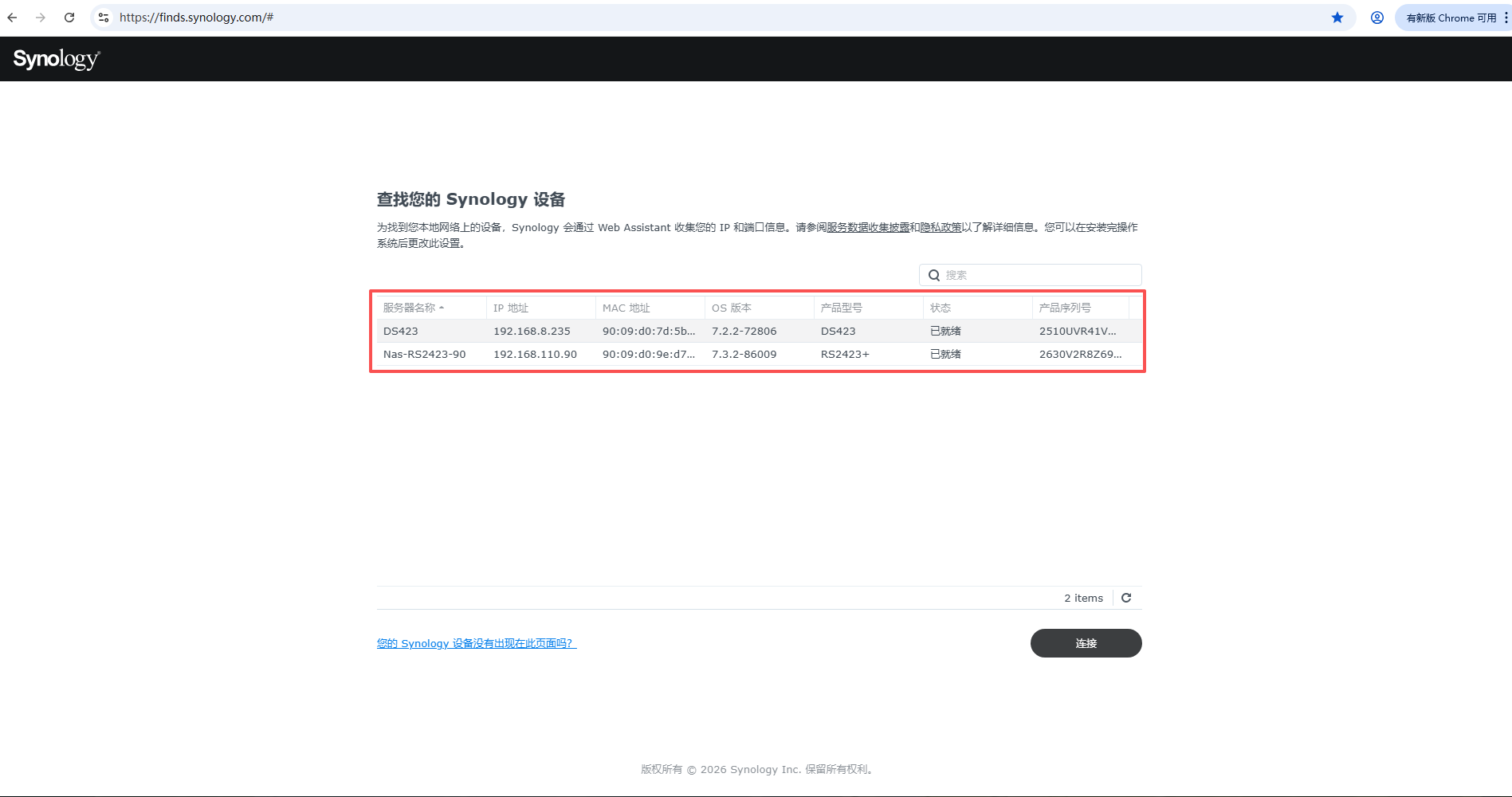Click the RS2423+ model cell
1512x797 pixels.
point(845,354)
